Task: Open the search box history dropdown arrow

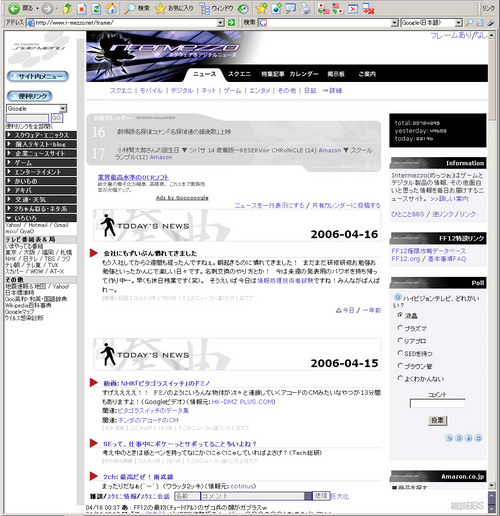Action: 395,23
